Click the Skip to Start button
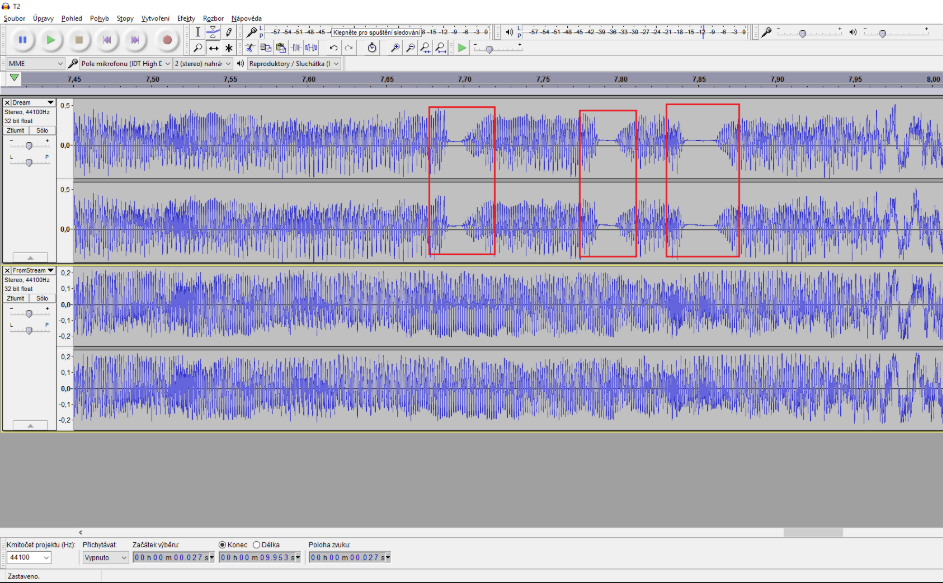Screen dimensions: 943x583 [x=109, y=40]
